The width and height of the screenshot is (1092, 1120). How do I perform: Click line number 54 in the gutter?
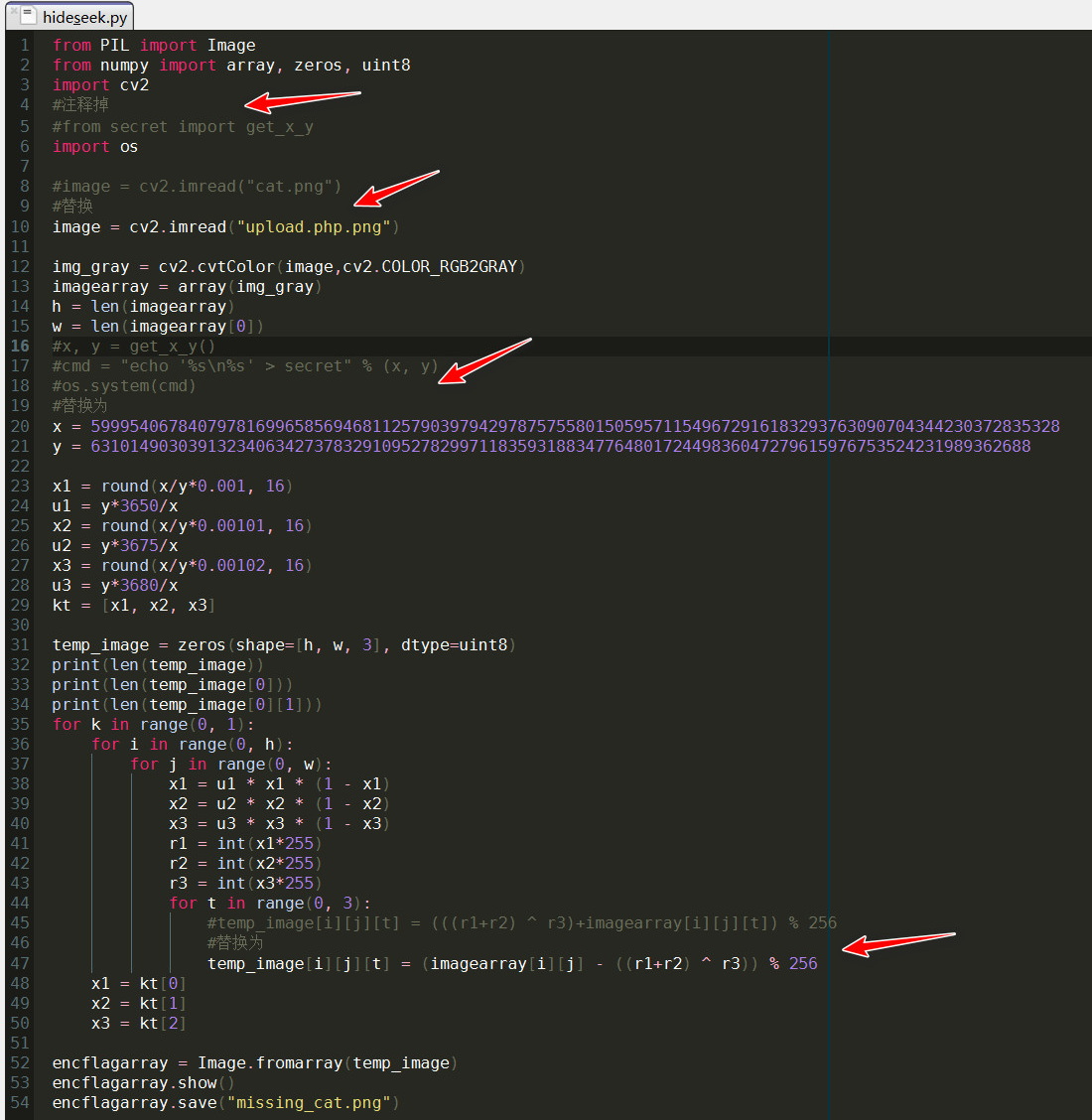click(20, 1103)
